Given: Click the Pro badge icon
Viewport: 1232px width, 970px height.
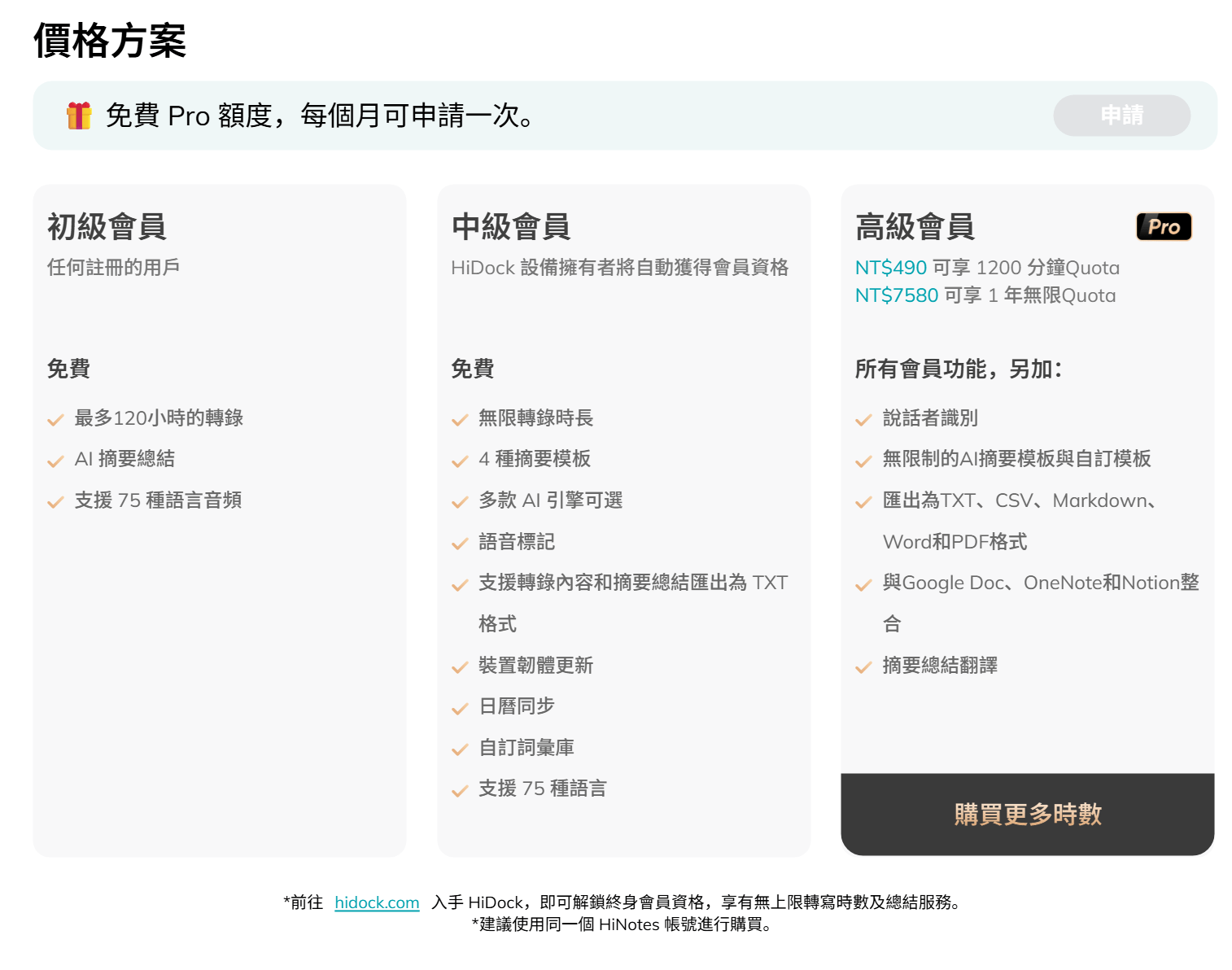Looking at the screenshot, I should (1163, 227).
